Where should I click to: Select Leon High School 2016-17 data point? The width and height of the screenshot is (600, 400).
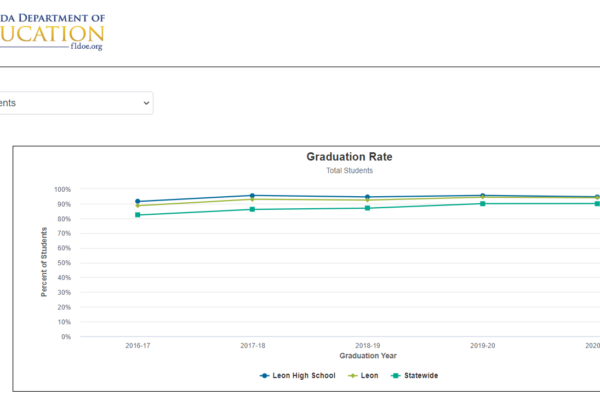[138, 201]
